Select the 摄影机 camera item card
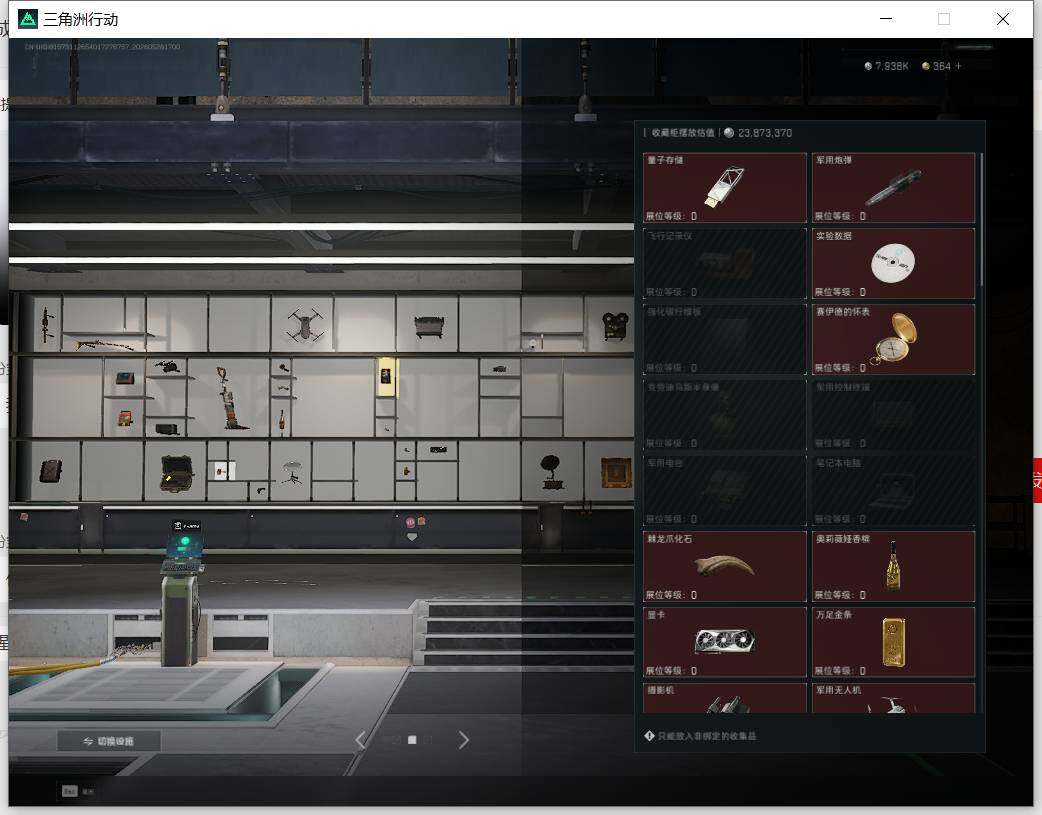 pos(724,698)
